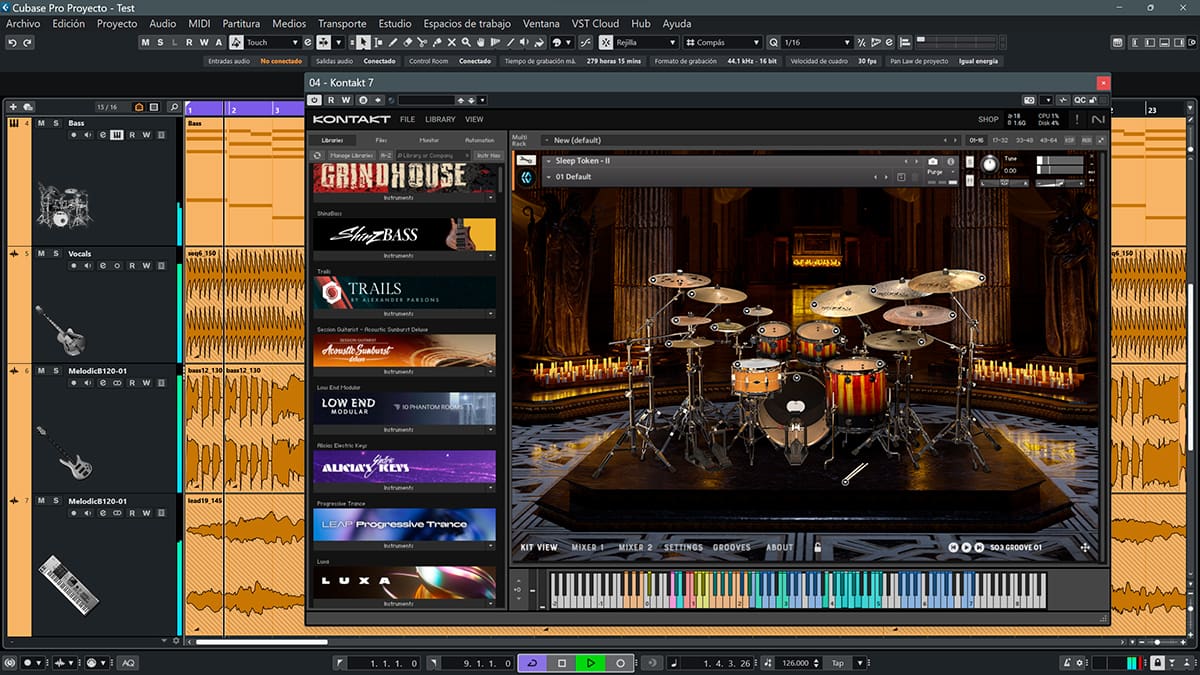Switch to the Files tab in Kontakt browser
The image size is (1200, 675).
tap(381, 140)
